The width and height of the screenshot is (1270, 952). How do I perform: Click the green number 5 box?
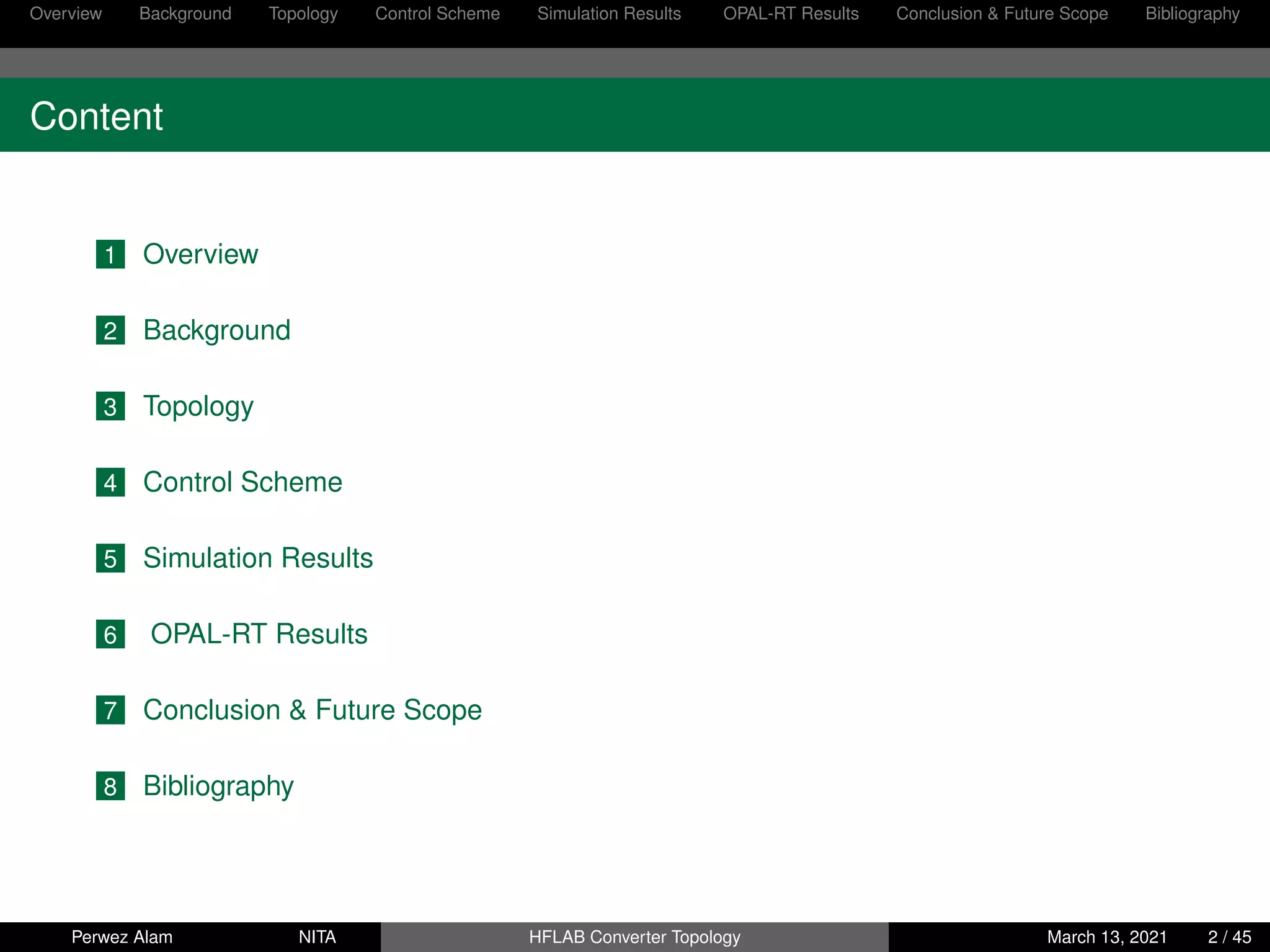click(110, 558)
